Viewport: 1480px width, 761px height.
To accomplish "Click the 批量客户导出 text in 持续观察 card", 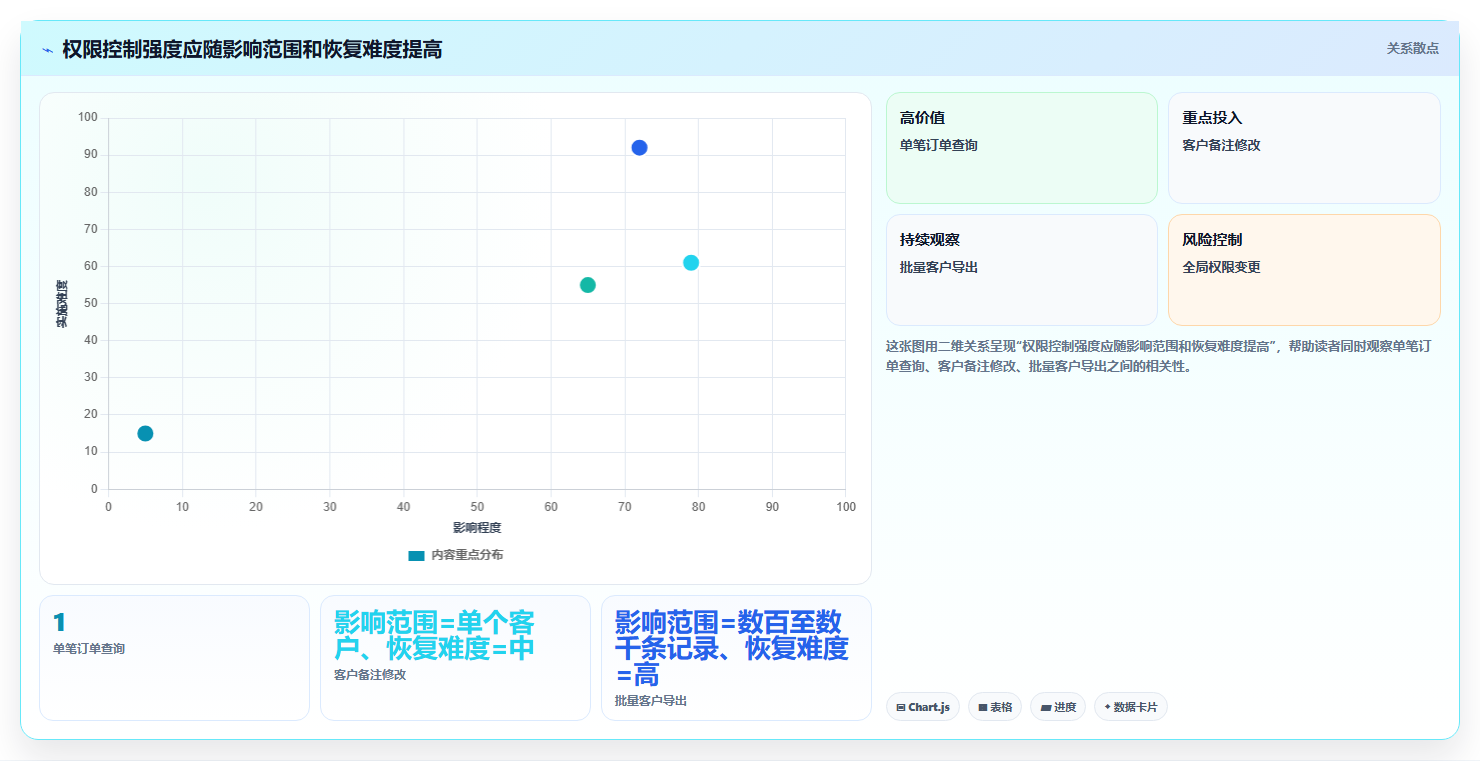I will coord(938,267).
